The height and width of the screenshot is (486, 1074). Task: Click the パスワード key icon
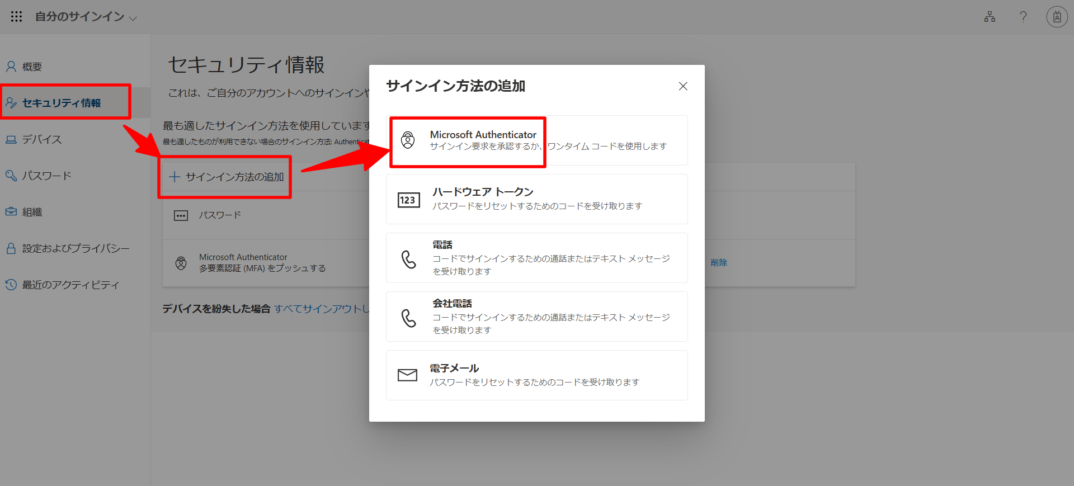[x=11, y=176]
